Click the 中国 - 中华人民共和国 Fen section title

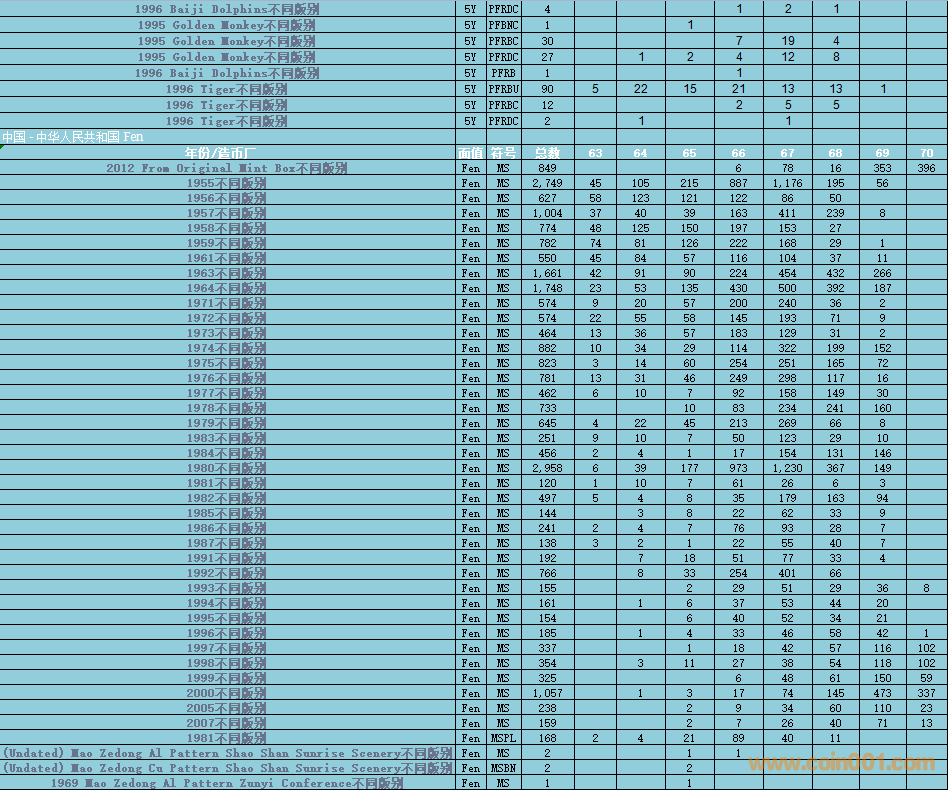pos(72,137)
